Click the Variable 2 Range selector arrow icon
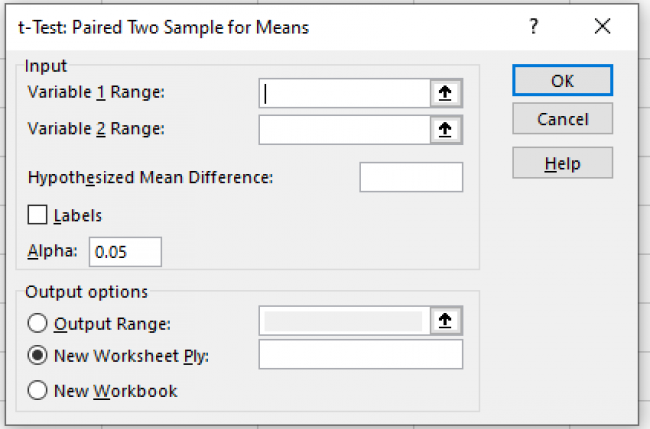The width and height of the screenshot is (650, 429). 443,130
